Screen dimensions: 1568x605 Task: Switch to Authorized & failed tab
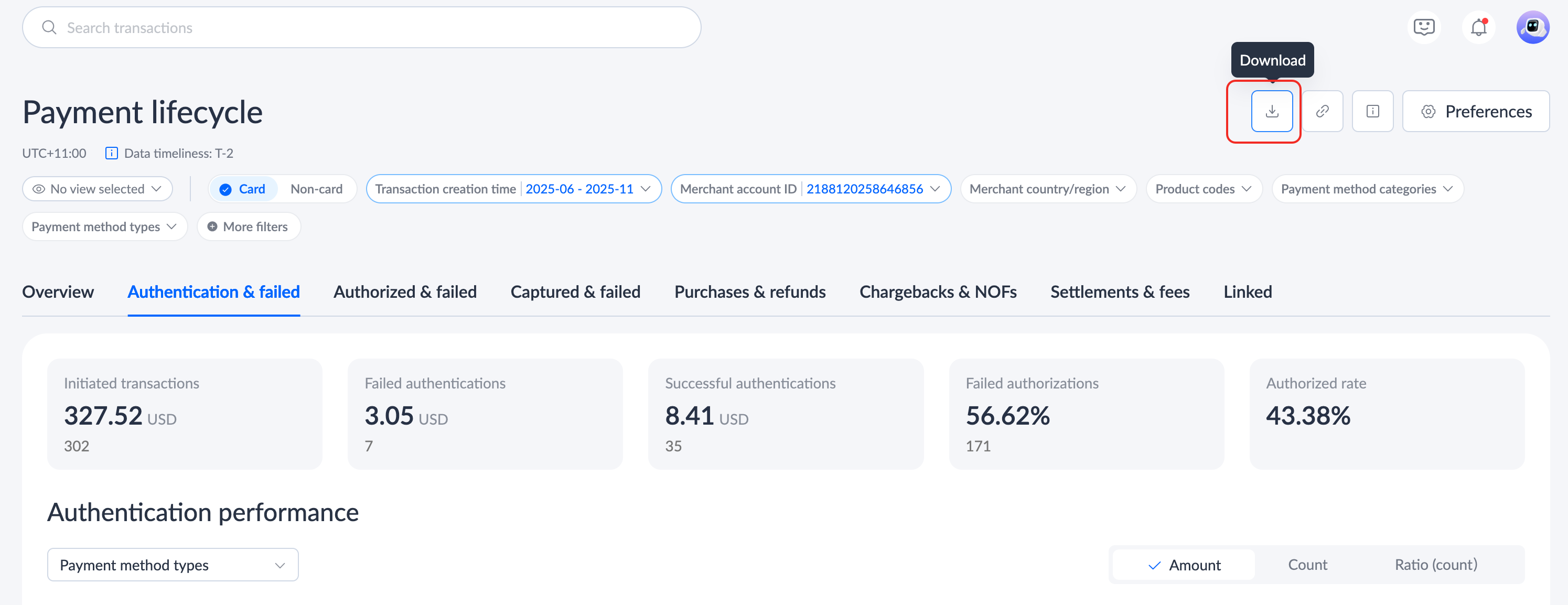click(405, 292)
